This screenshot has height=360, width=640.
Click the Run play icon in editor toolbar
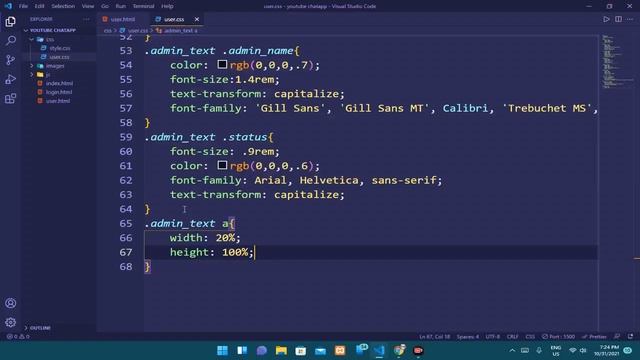coord(606,19)
